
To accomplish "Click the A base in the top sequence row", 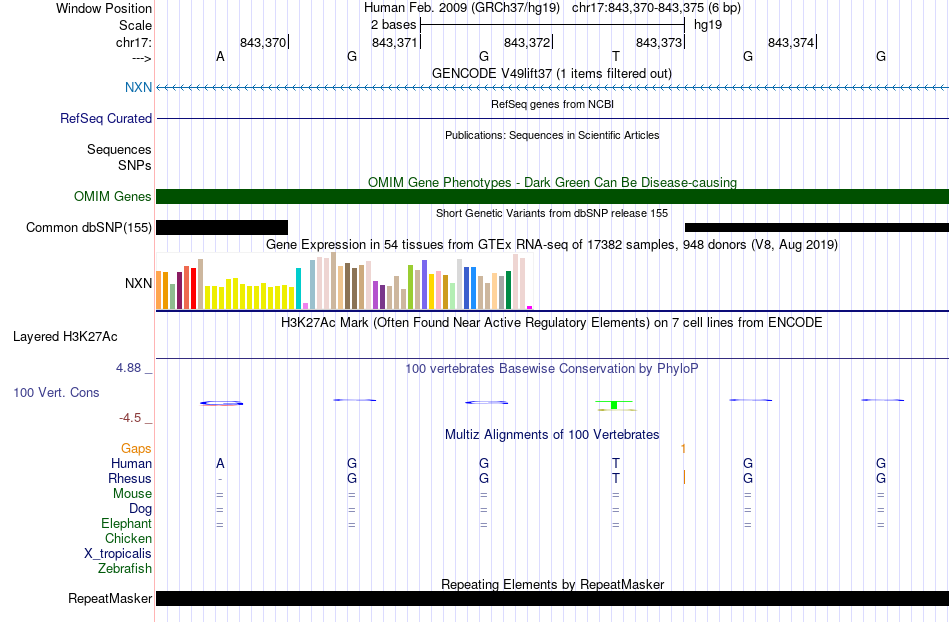I will (220, 56).
